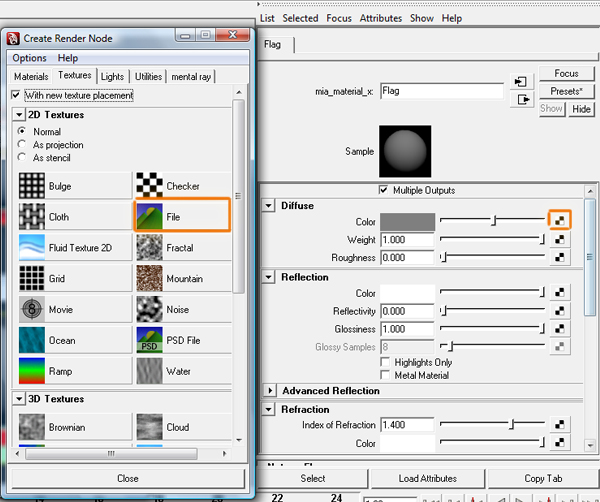The image size is (600, 502).
Task: Click Load Attributes button
Action: pyautogui.click(x=427, y=478)
